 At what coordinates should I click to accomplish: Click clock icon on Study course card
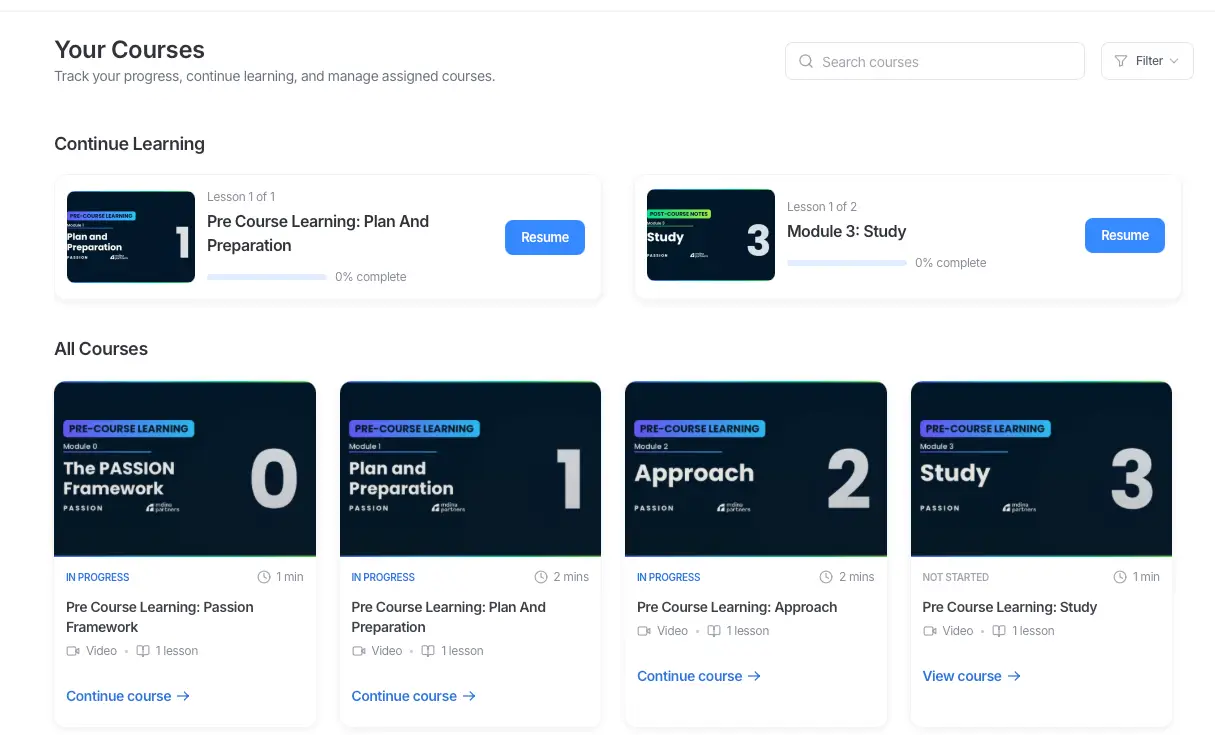pyautogui.click(x=1120, y=577)
